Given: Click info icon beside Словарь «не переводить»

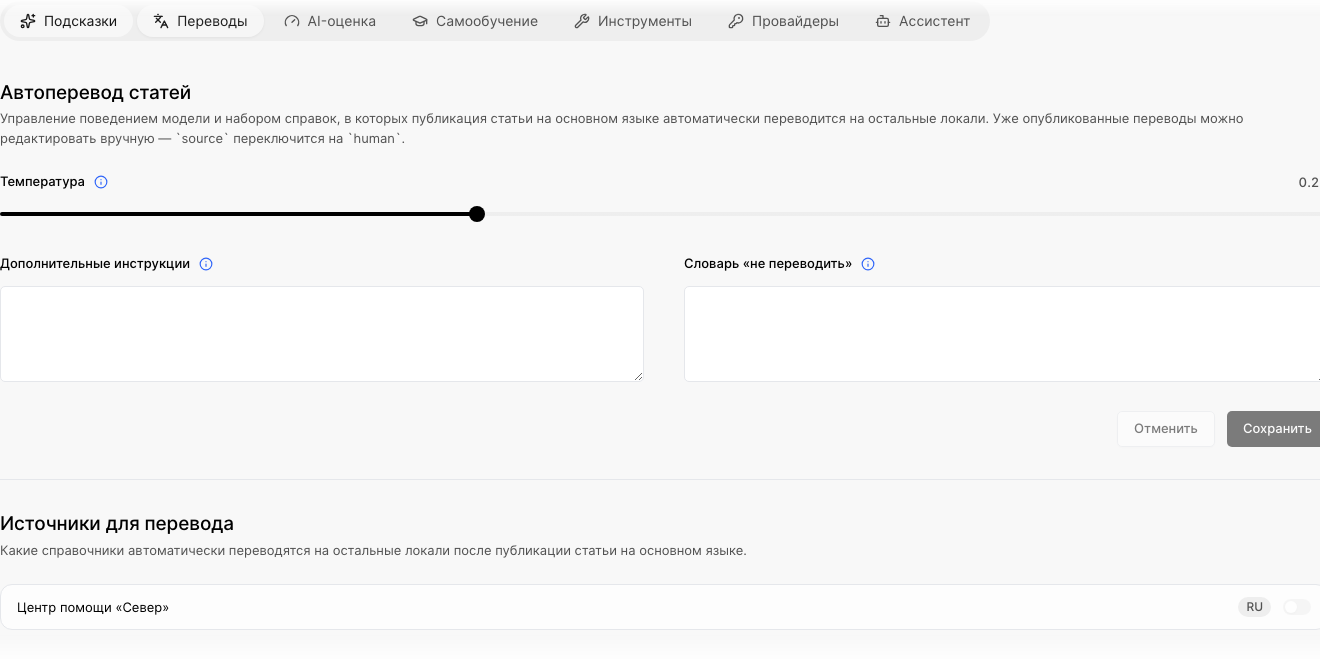Looking at the screenshot, I should tap(868, 264).
